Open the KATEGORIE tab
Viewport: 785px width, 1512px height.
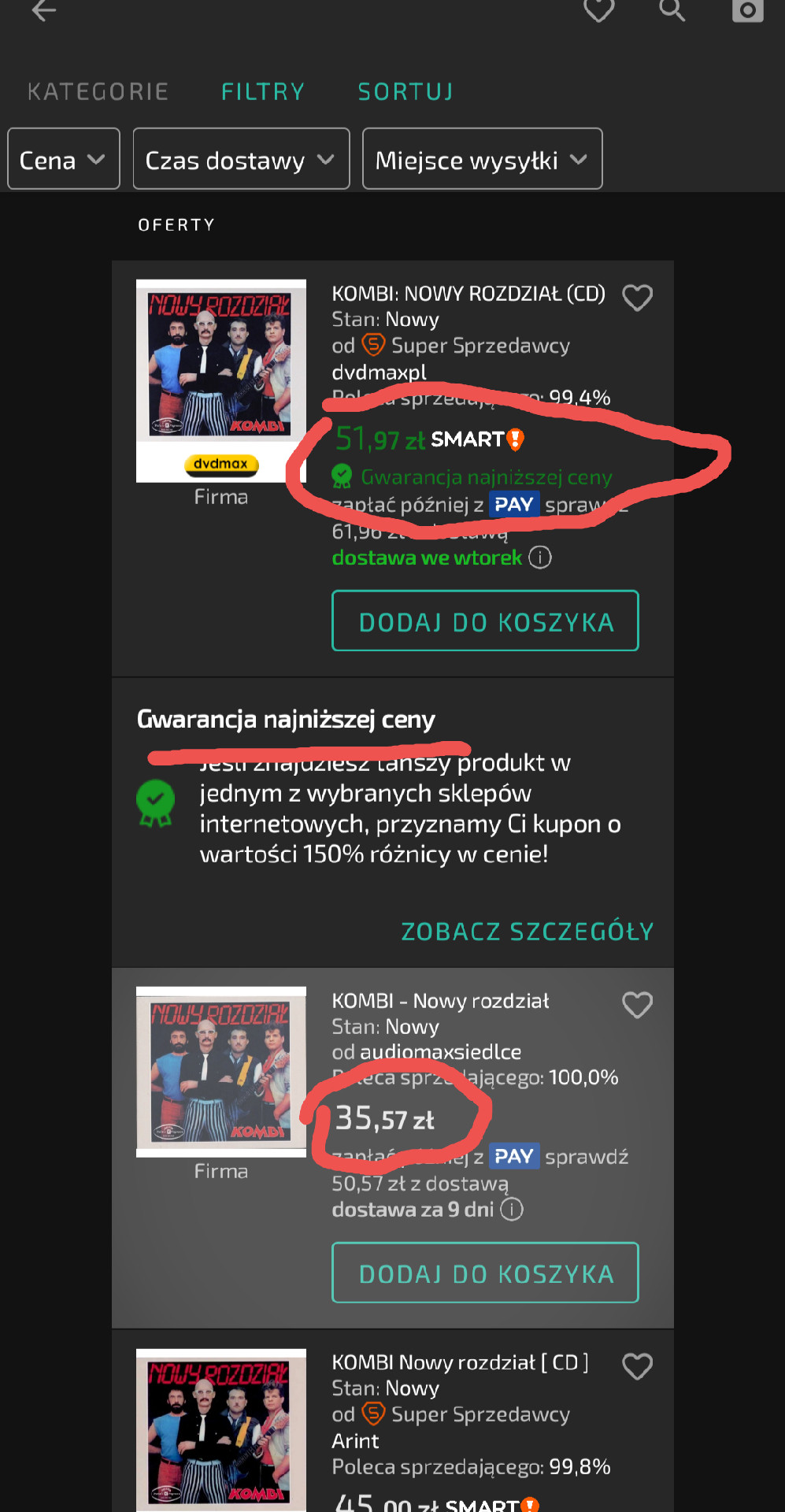[x=98, y=92]
